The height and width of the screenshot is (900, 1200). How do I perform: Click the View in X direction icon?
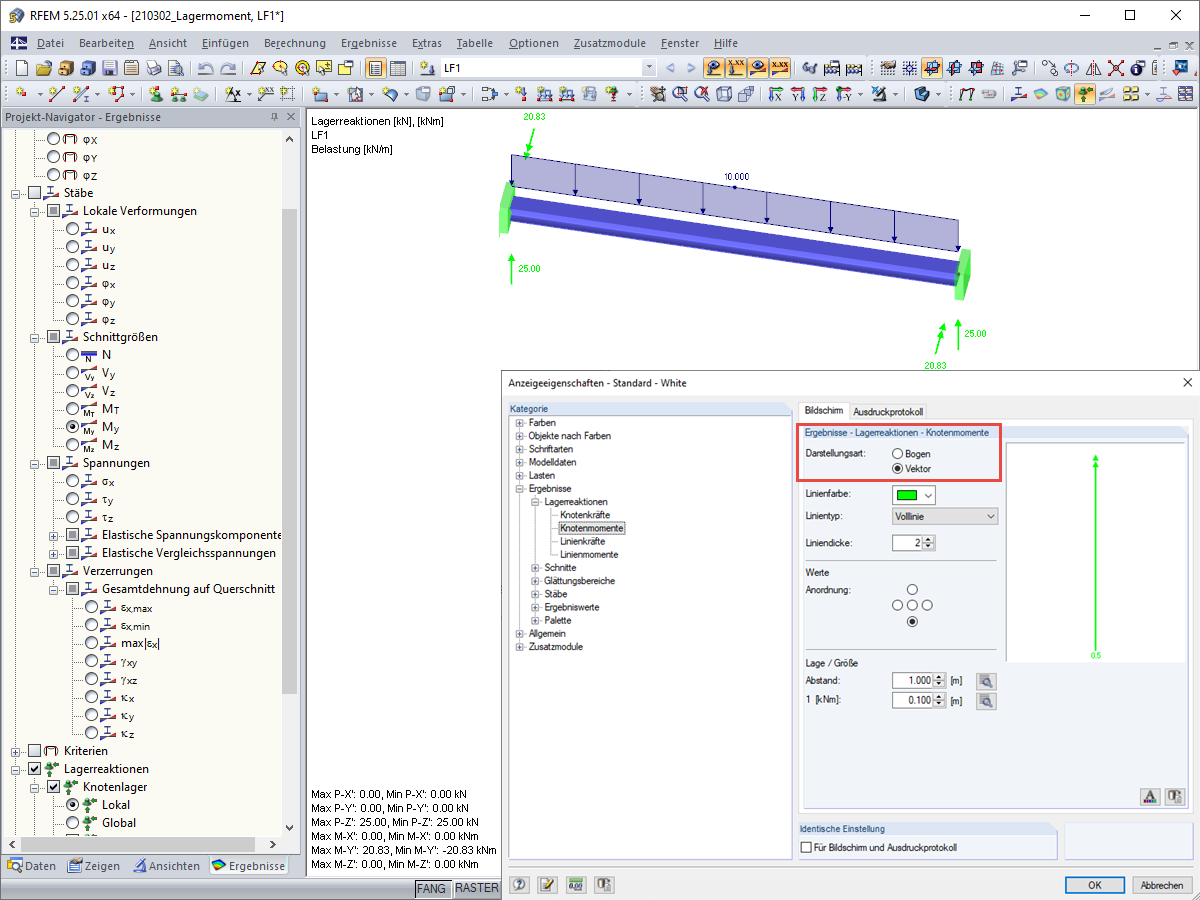(x=776, y=94)
